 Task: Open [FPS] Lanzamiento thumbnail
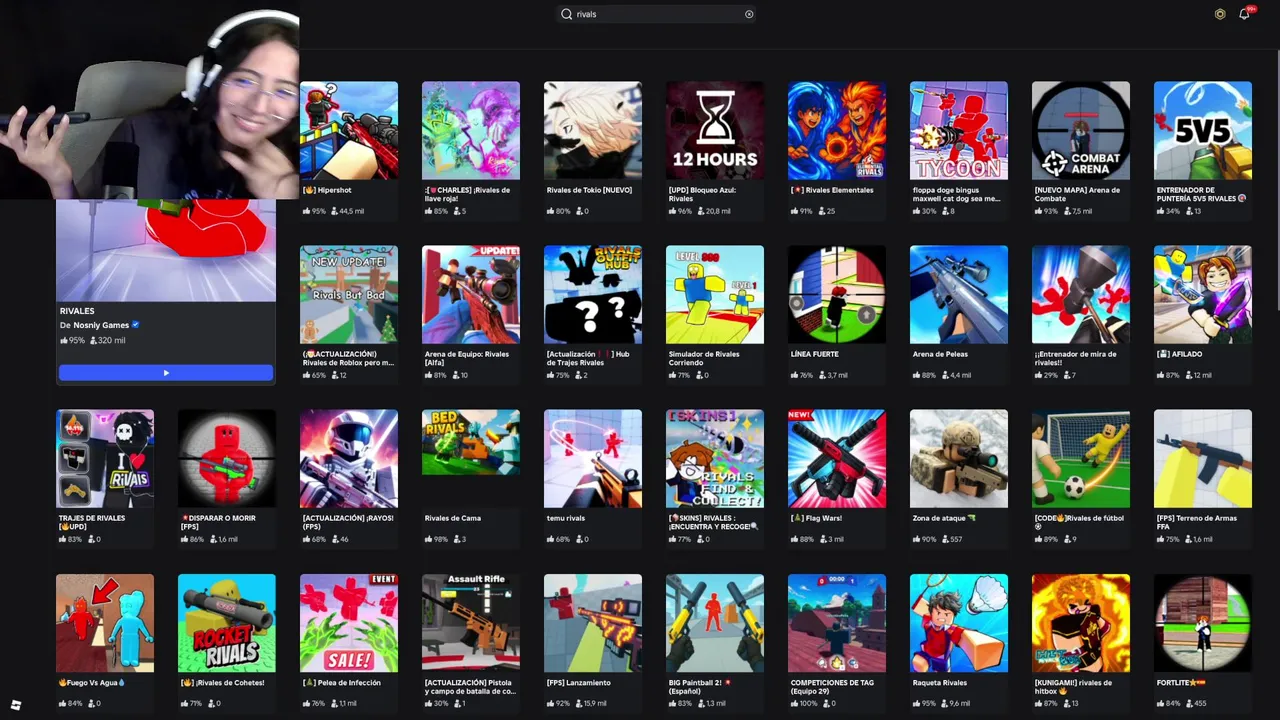[x=593, y=623]
